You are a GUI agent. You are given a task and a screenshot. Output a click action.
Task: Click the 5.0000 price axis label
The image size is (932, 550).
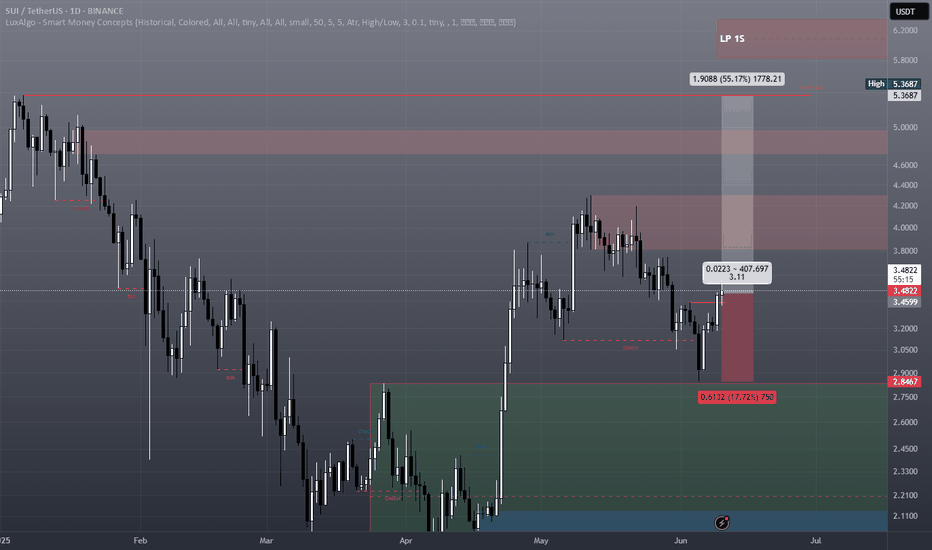(x=905, y=127)
